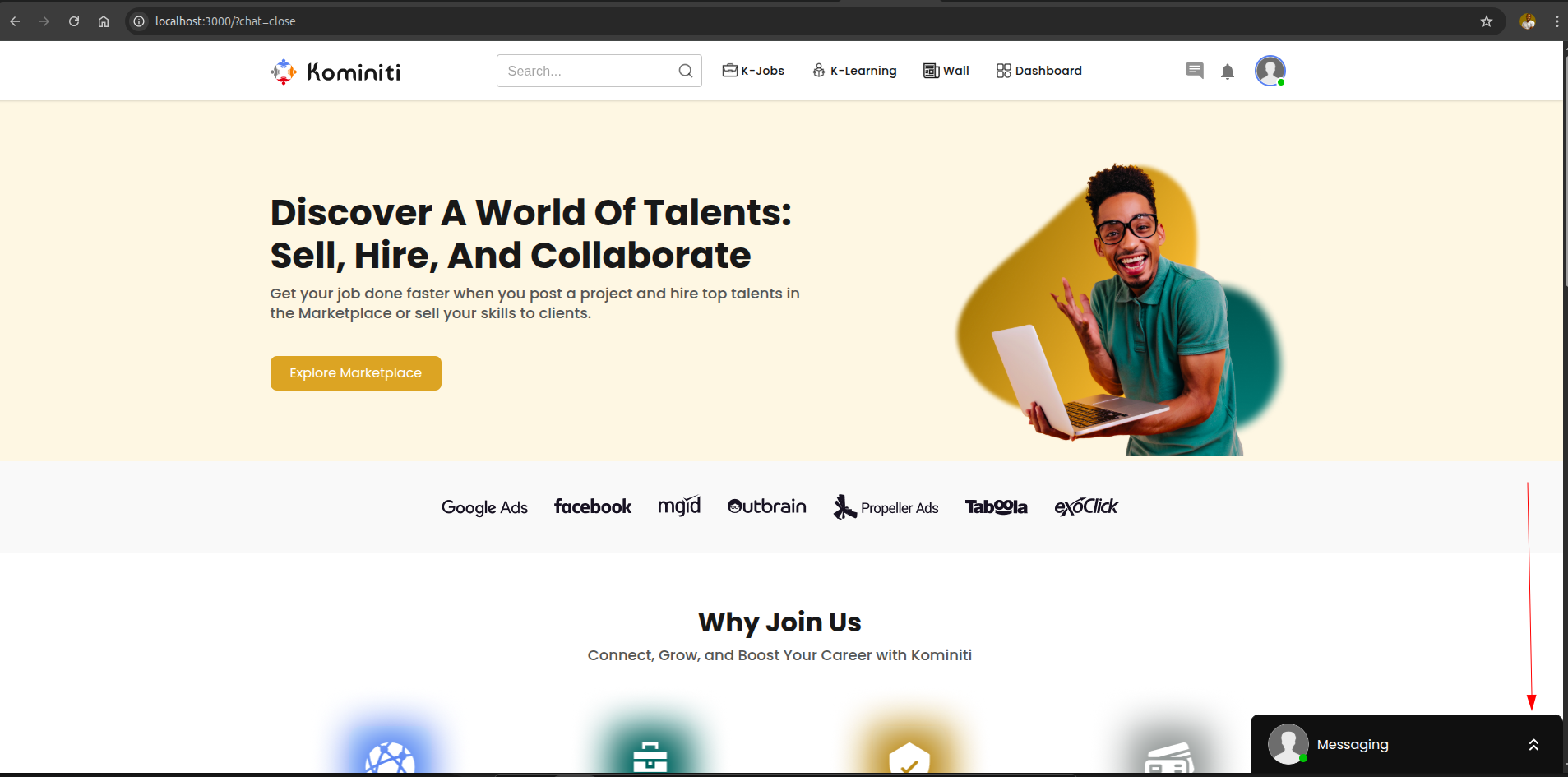Image resolution: width=1568 pixels, height=777 pixels.
Task: Click the browser reload icon
Action: 74,21
